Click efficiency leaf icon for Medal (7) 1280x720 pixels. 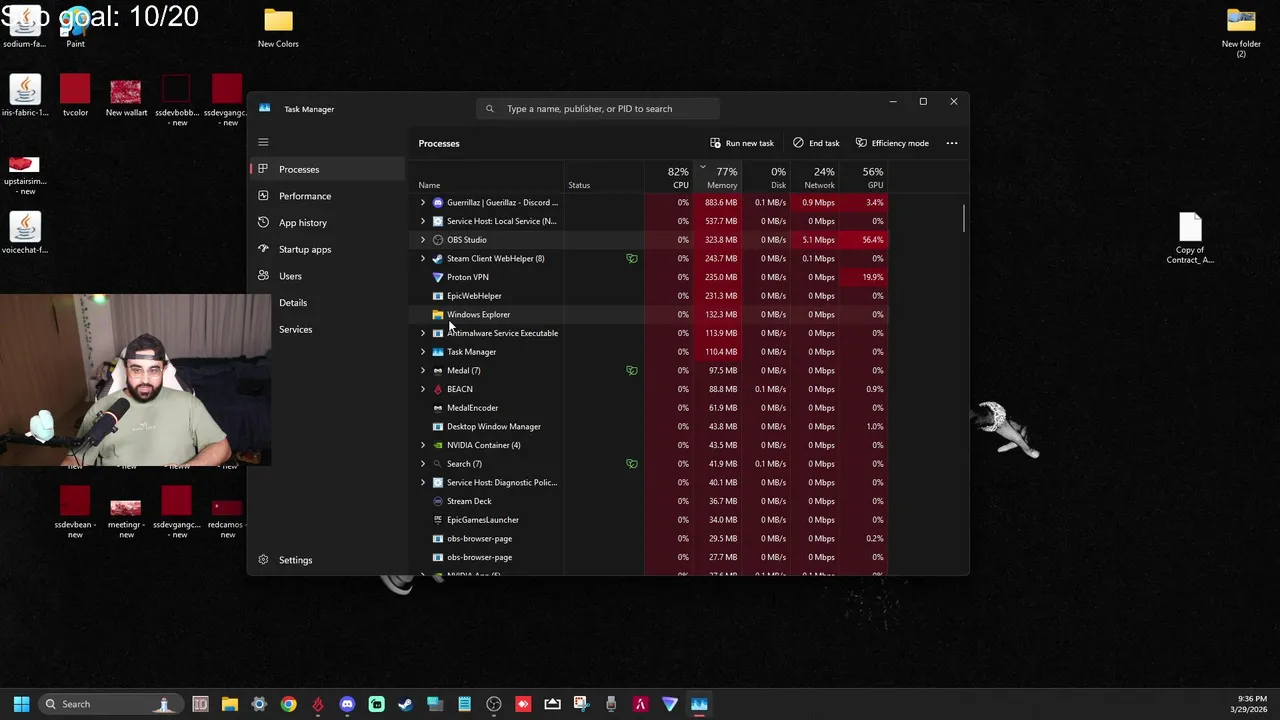pos(632,370)
